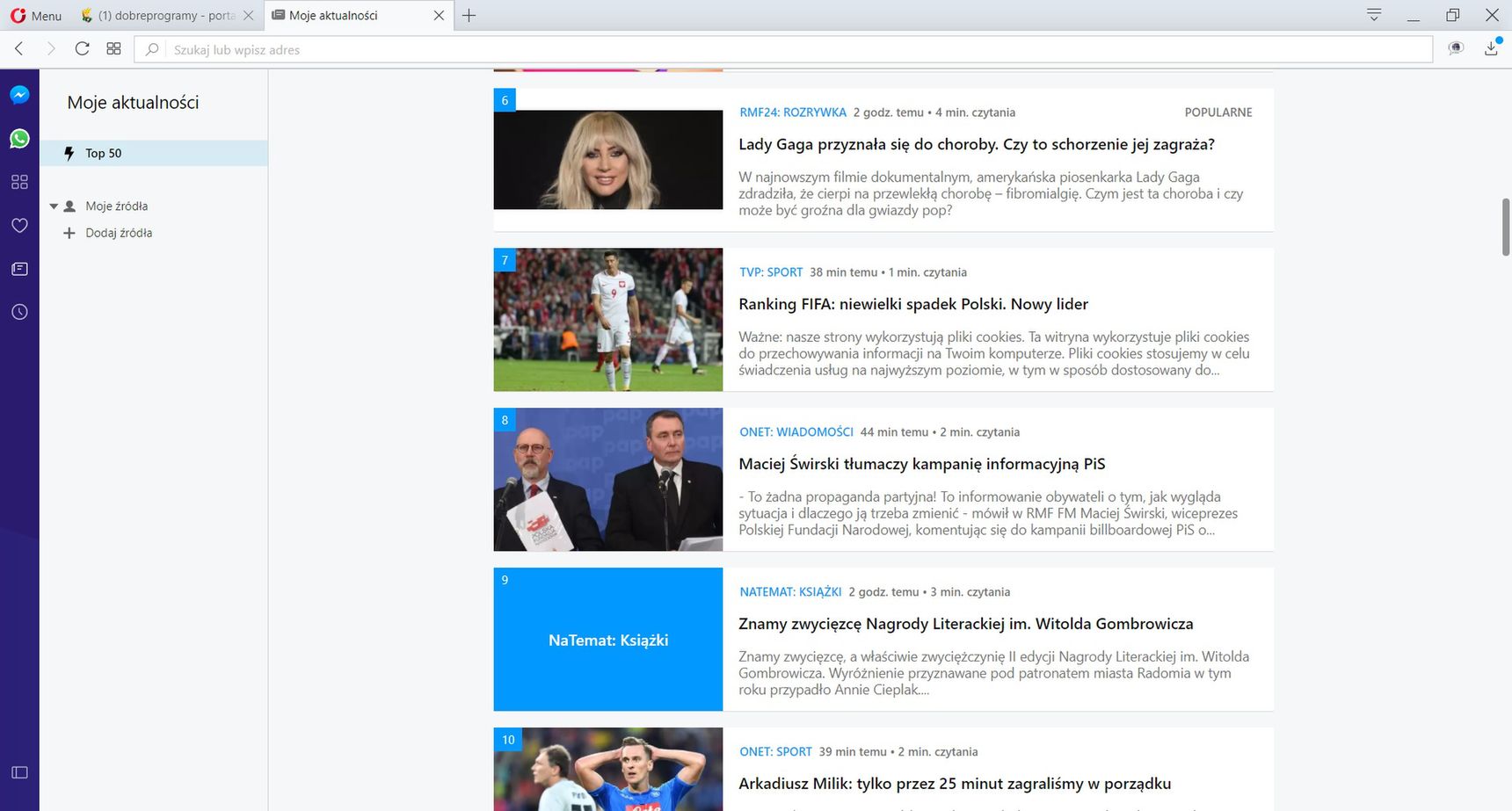Open the Opera Menu button
Viewport: 1512px width, 811px height.
(x=36, y=15)
